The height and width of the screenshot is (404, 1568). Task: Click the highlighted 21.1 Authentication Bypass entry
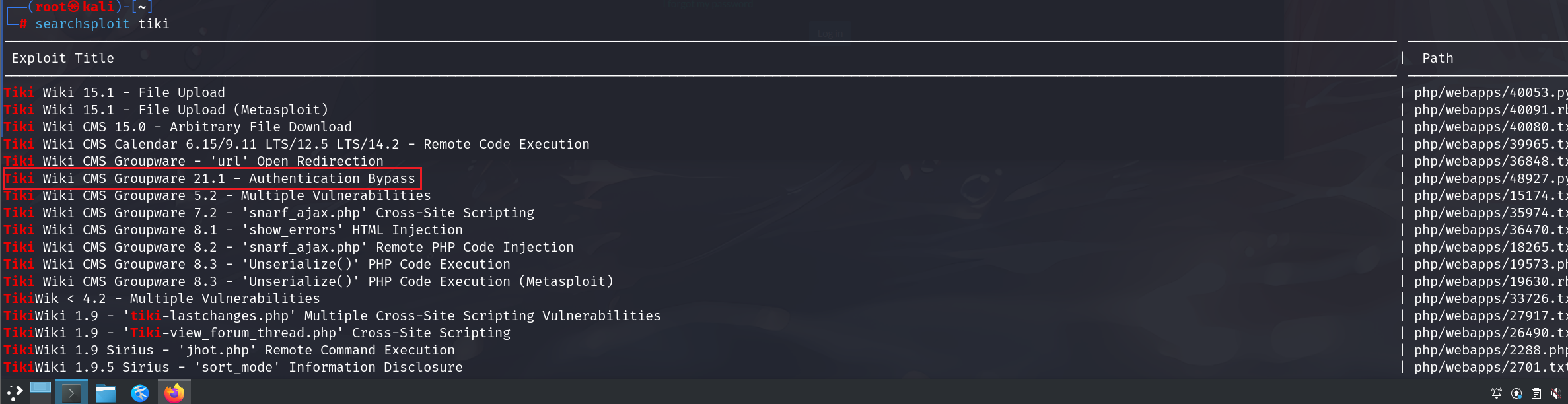coord(212,178)
